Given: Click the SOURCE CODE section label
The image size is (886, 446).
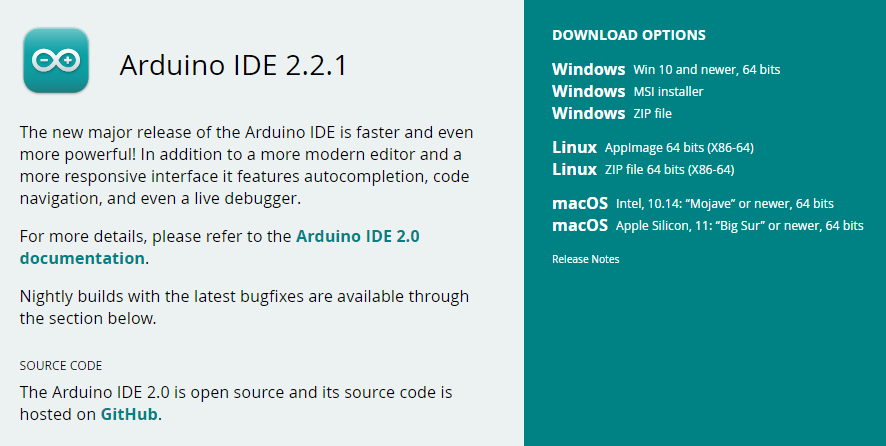Looking at the screenshot, I should 61,366.
